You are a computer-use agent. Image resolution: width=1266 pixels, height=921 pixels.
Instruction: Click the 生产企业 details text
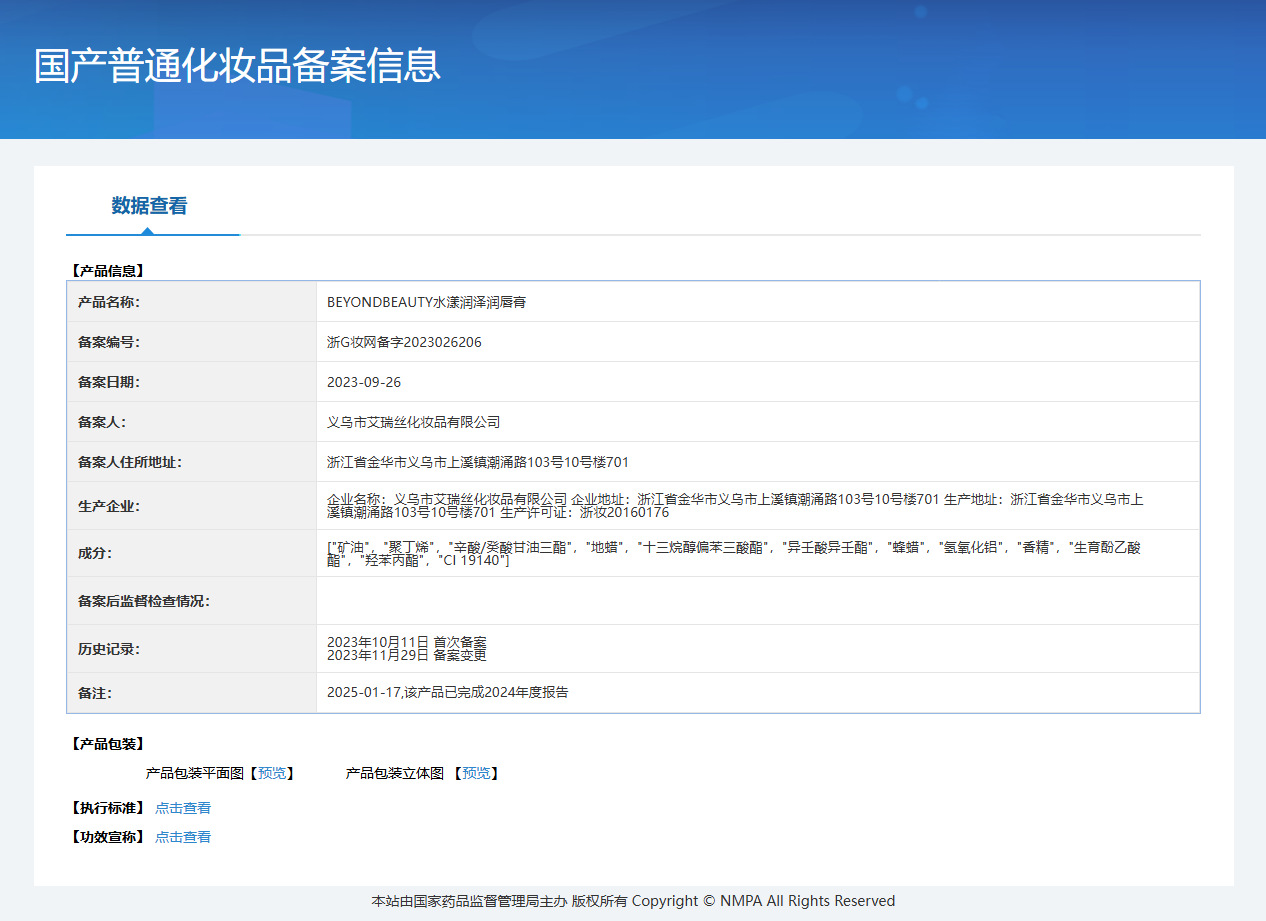click(x=735, y=506)
